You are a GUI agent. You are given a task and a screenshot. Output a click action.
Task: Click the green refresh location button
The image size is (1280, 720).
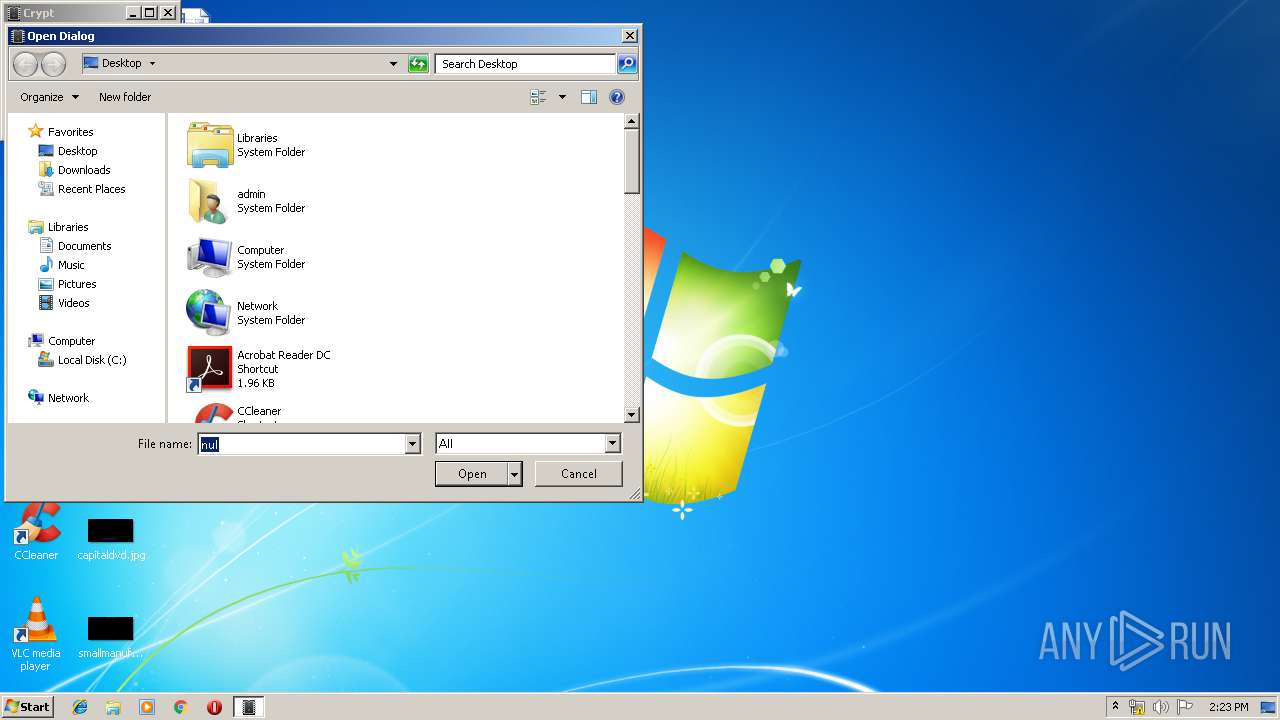[418, 64]
